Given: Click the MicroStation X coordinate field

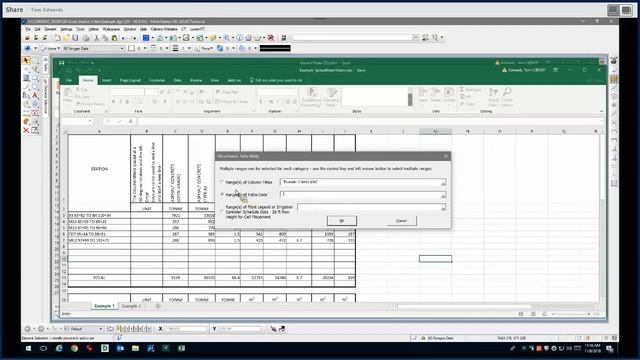Looking at the screenshot, I should pos(185,329).
